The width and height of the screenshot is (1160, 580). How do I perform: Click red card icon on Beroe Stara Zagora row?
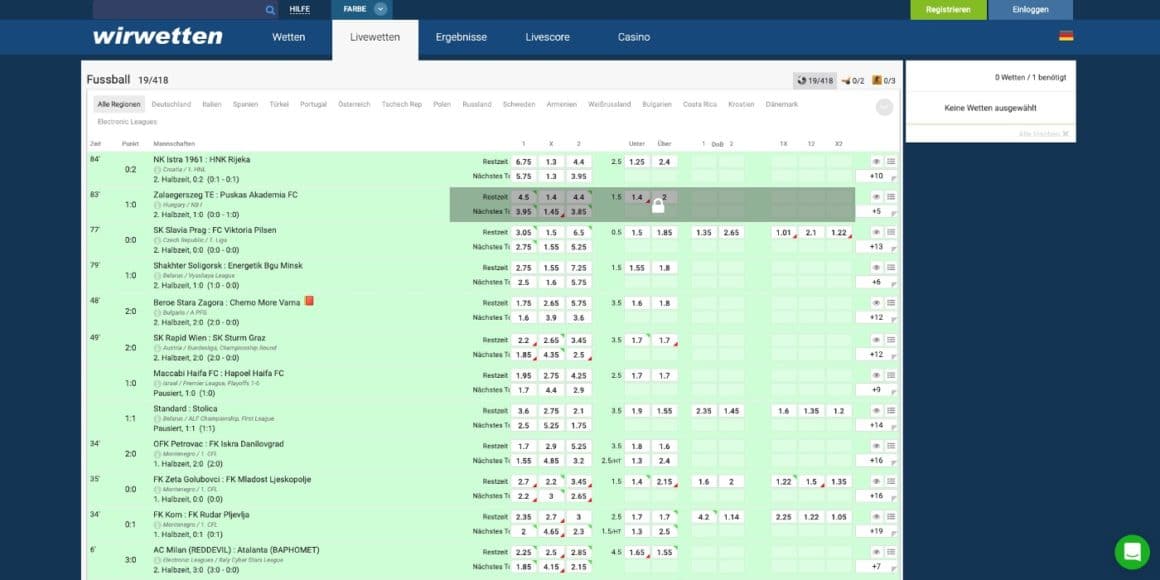pos(309,301)
